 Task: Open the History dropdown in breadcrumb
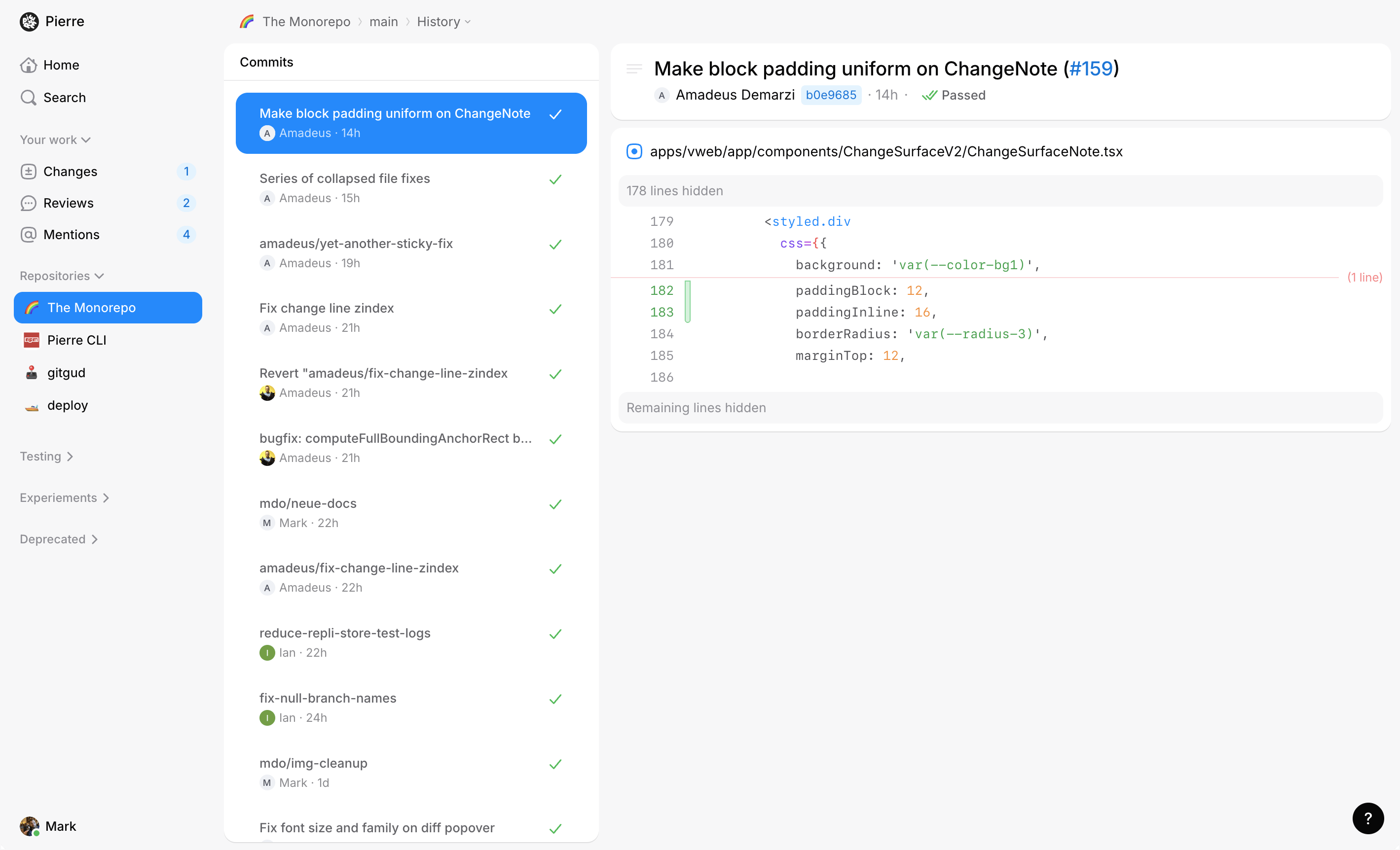[x=444, y=22]
